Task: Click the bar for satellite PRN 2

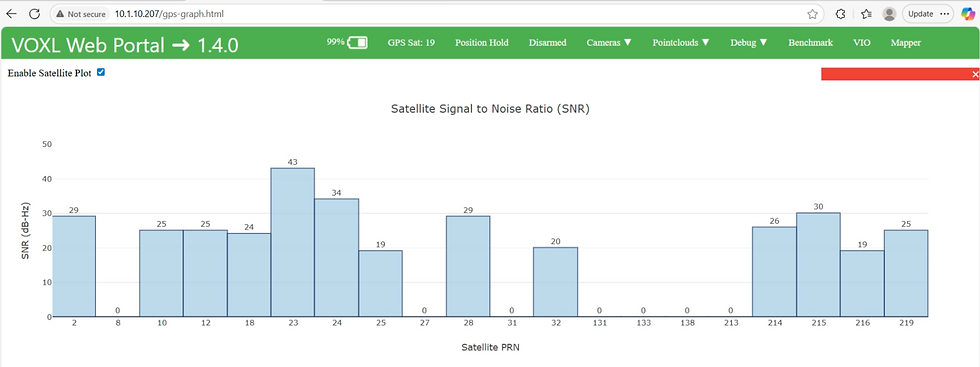Action: click(x=74, y=266)
